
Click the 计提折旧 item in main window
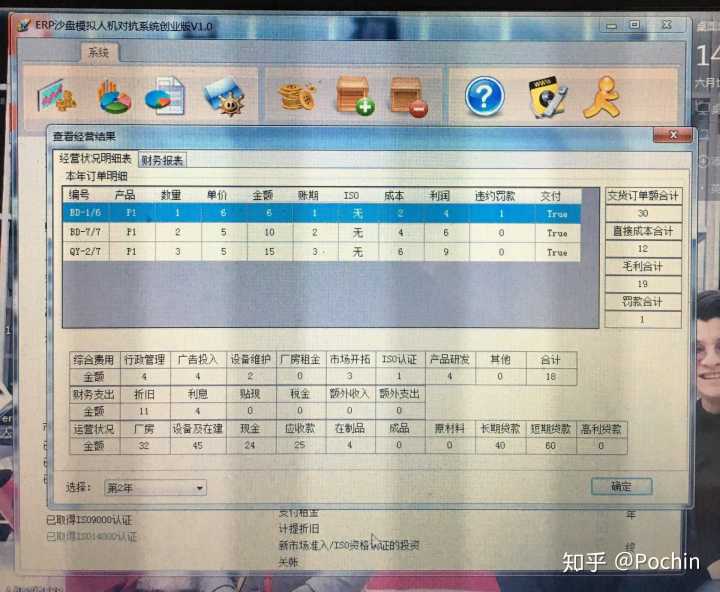click(299, 529)
